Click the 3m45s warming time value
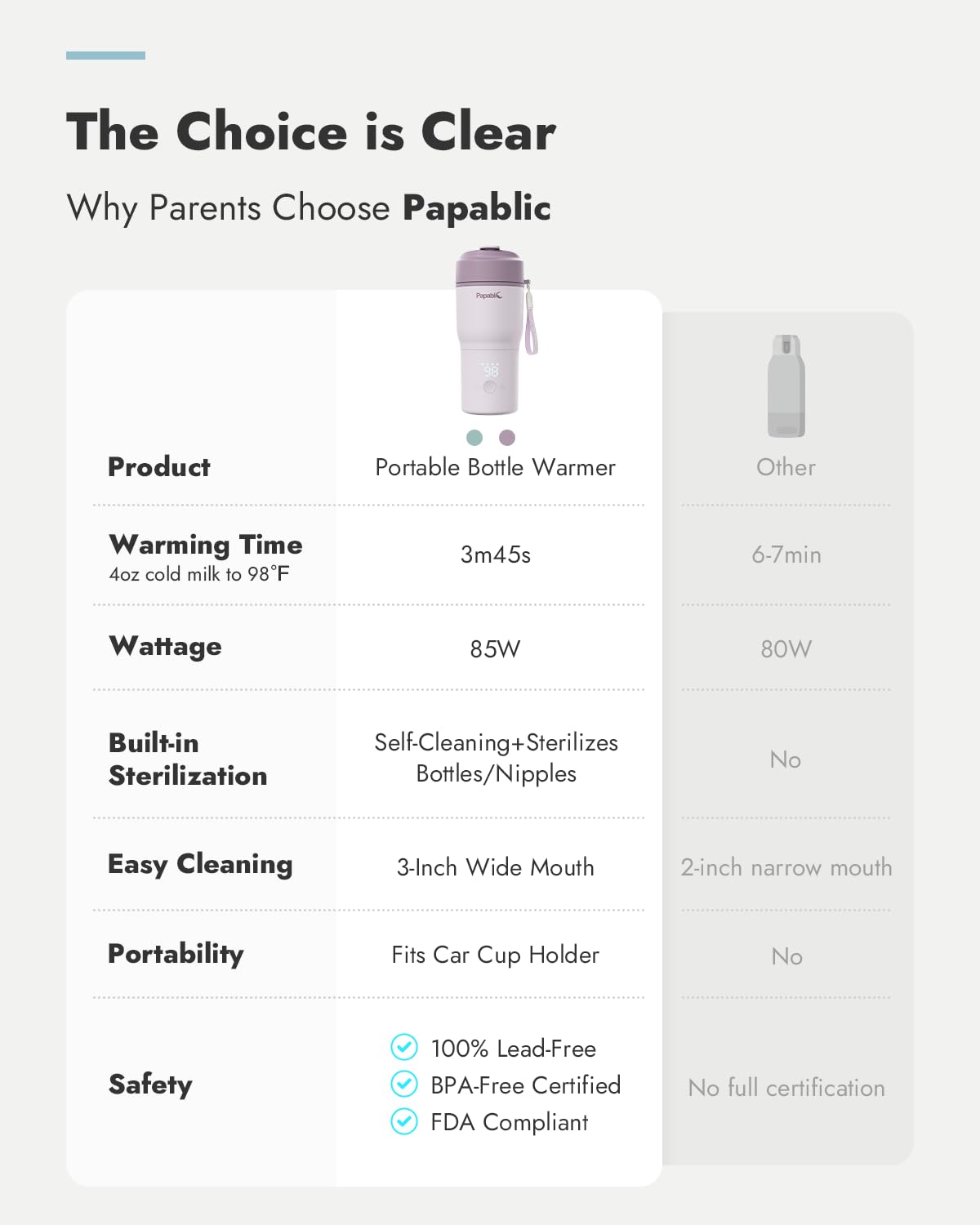980x1225 pixels. coord(496,555)
